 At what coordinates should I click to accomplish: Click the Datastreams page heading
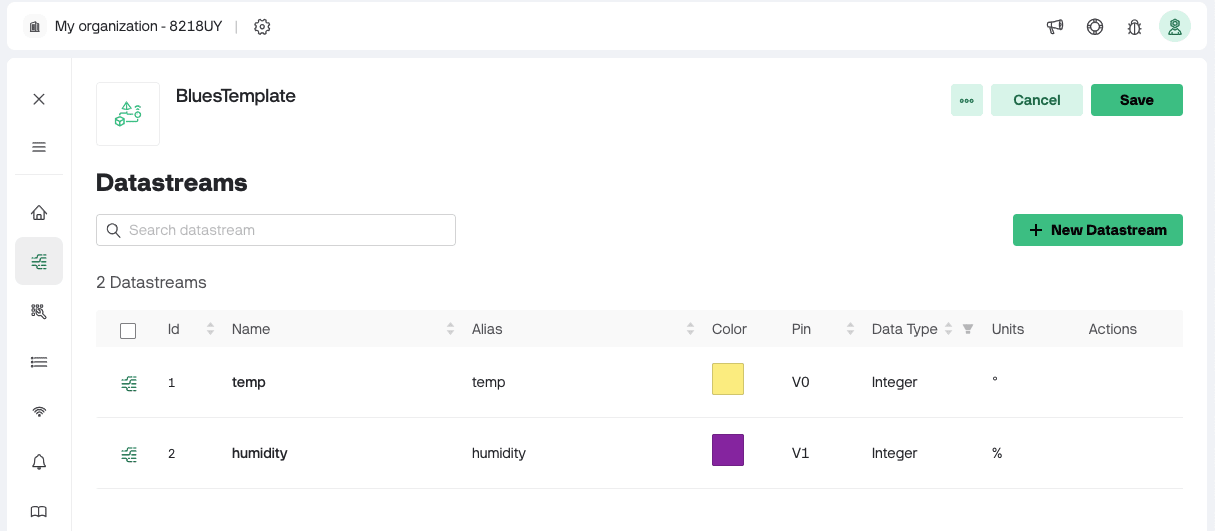[172, 183]
